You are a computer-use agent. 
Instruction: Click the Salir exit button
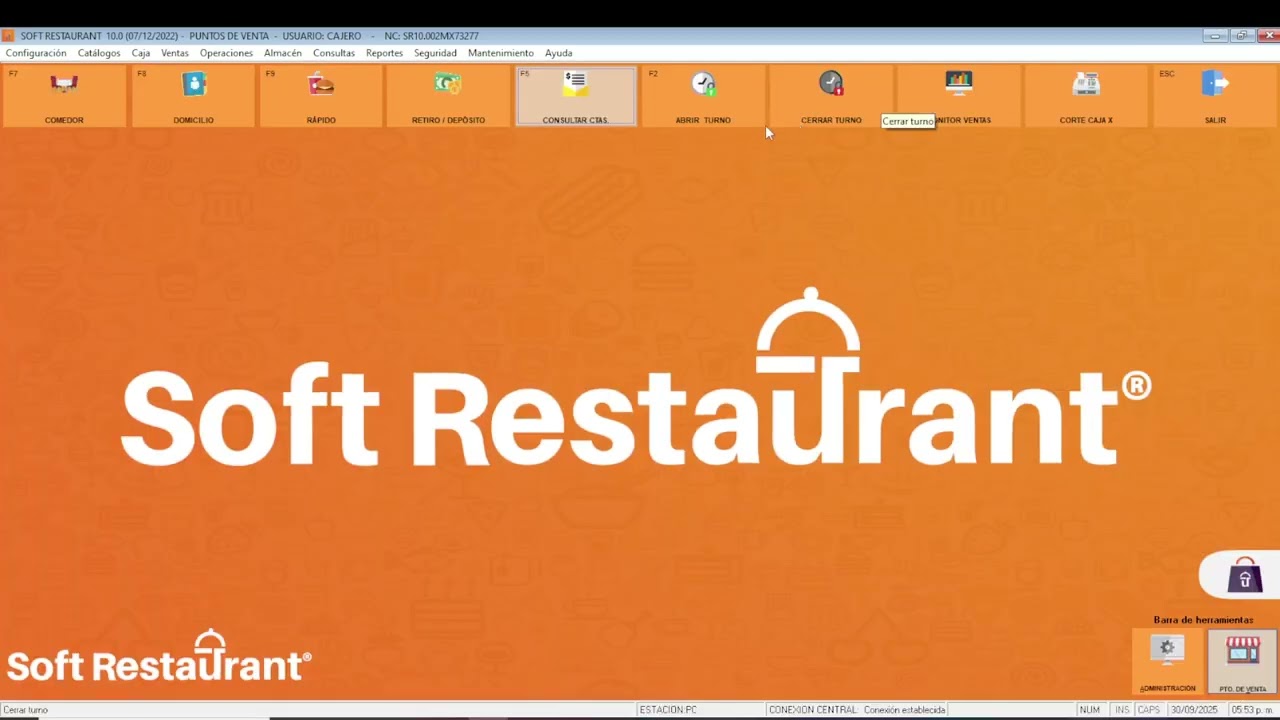point(1215,96)
